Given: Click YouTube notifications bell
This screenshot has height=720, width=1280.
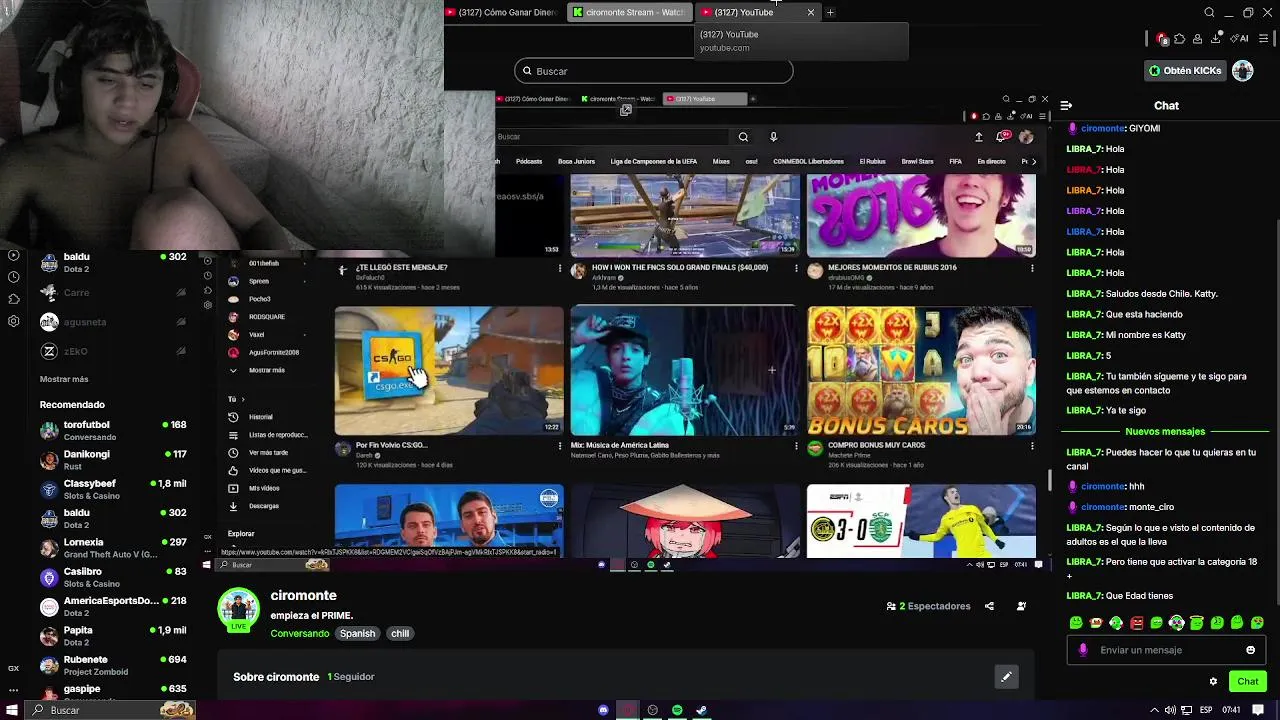Looking at the screenshot, I should [1003, 137].
